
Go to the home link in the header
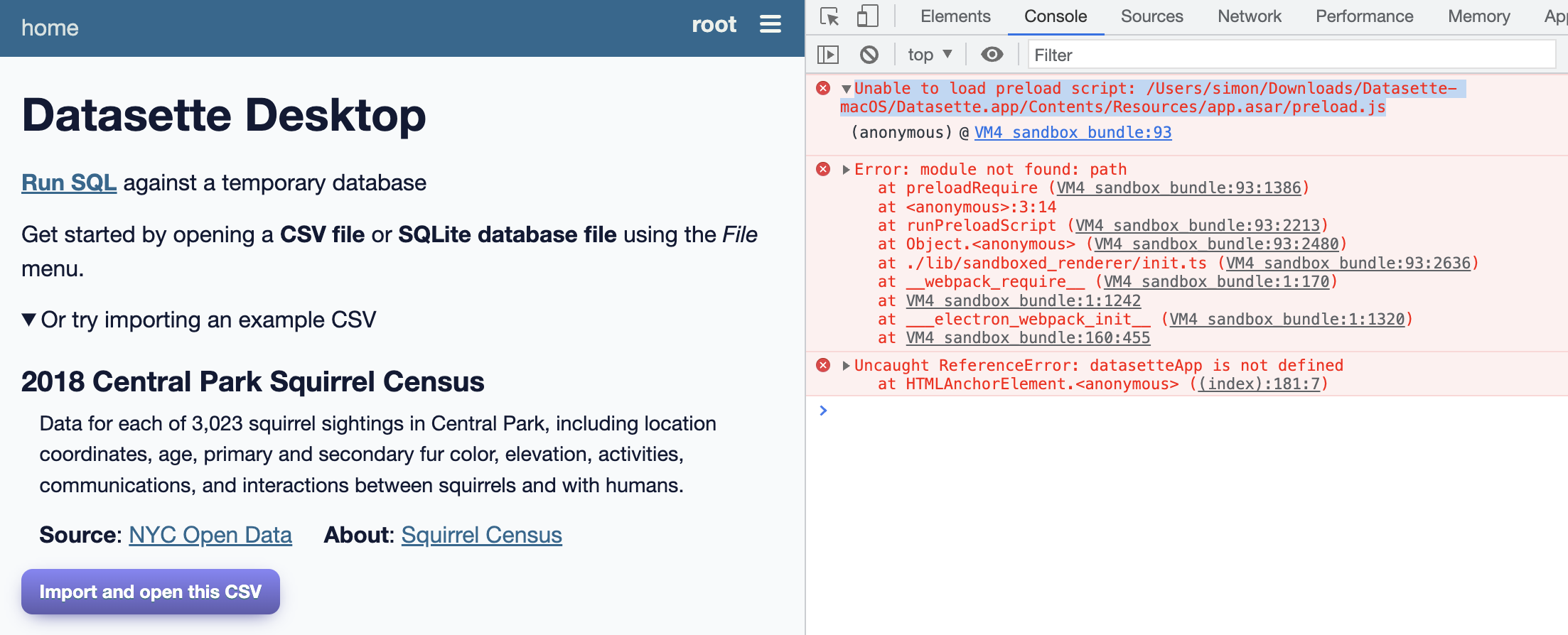(50, 28)
